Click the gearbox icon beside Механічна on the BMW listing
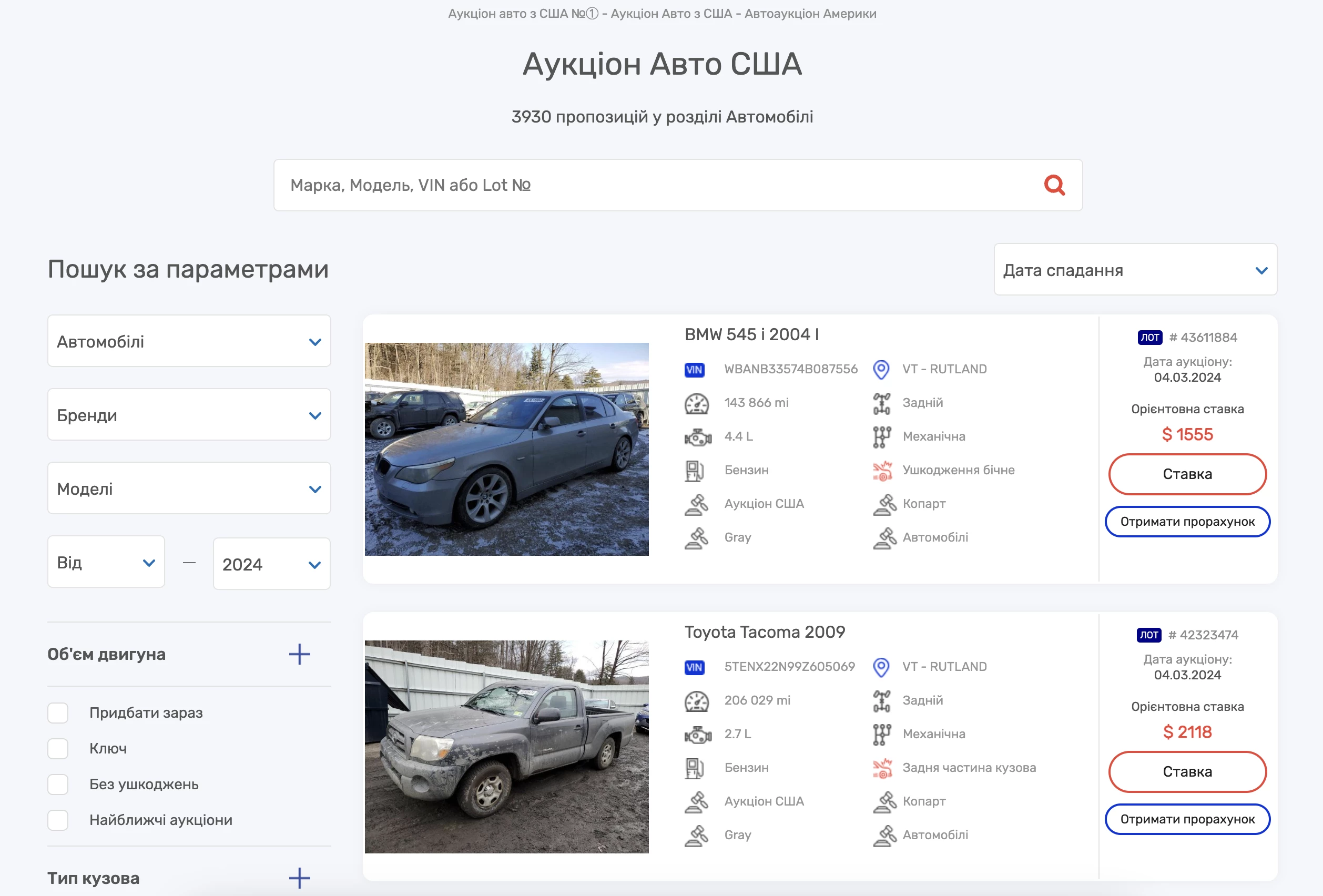The height and width of the screenshot is (896, 1323). click(881, 437)
